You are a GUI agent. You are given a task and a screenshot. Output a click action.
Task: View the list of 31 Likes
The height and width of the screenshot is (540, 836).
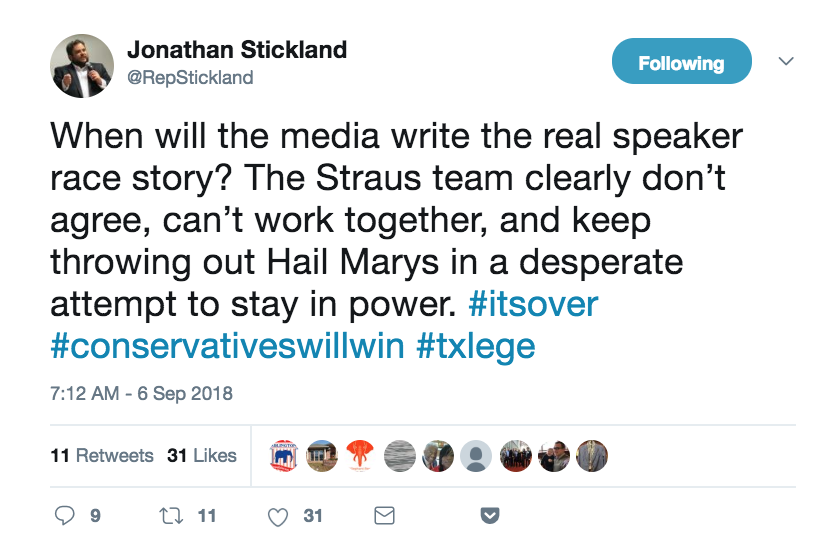click(x=202, y=456)
